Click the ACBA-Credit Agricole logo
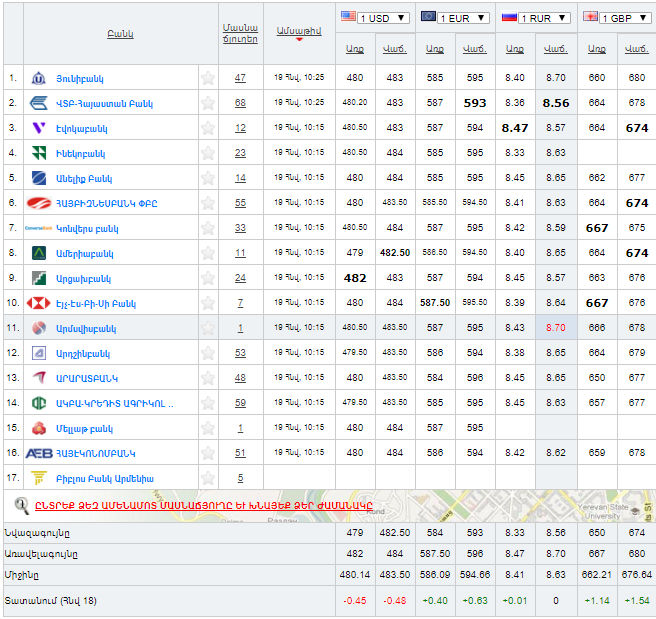656x619 pixels. click(x=39, y=403)
